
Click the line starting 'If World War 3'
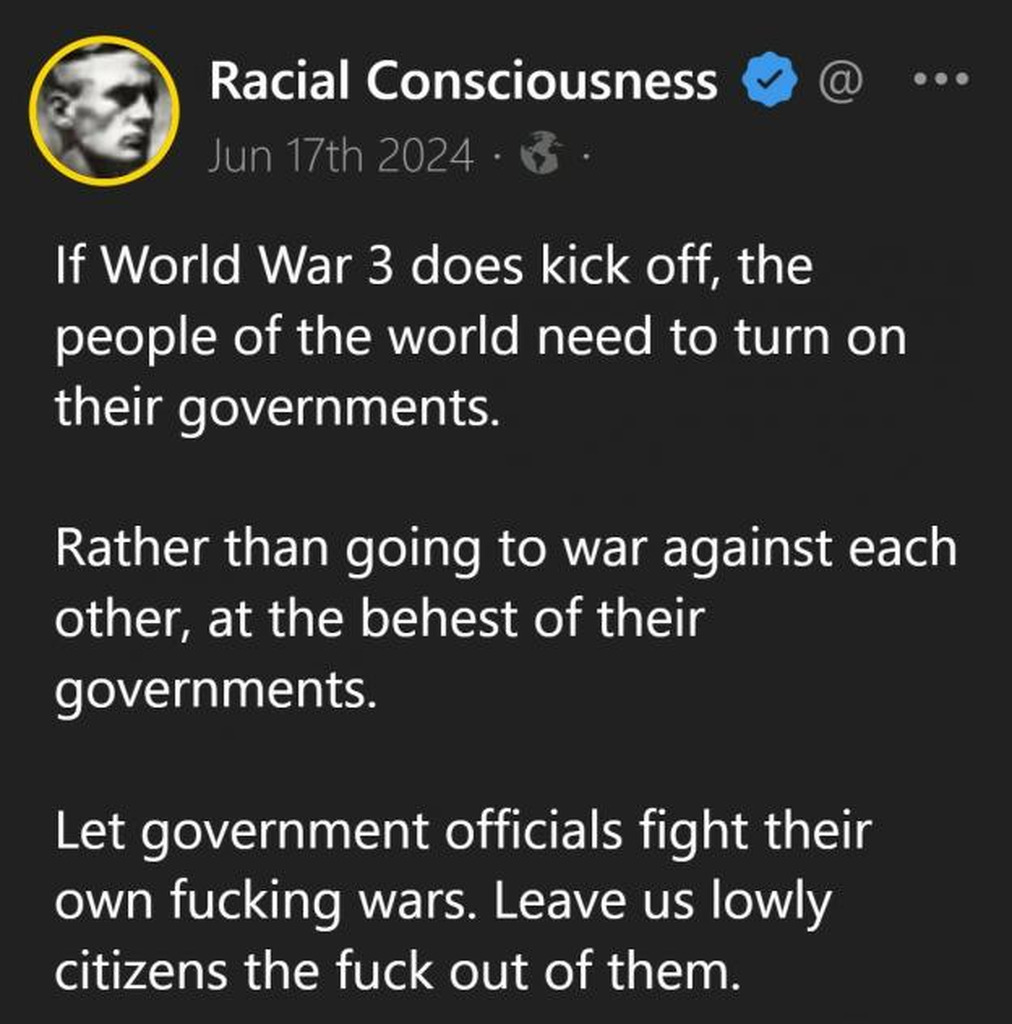click(434, 266)
